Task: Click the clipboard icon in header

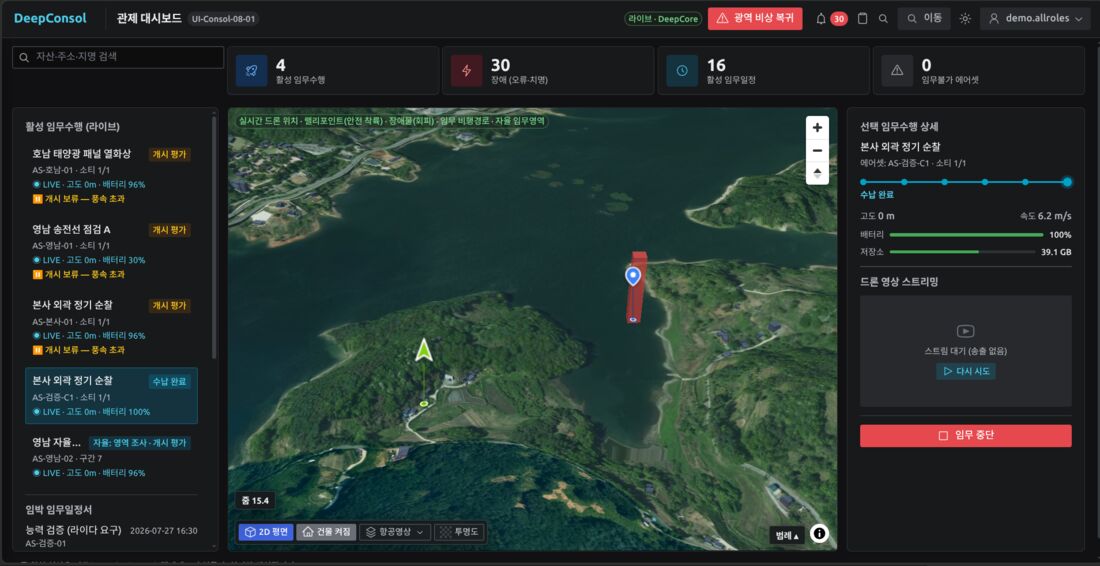Action: 863,19
